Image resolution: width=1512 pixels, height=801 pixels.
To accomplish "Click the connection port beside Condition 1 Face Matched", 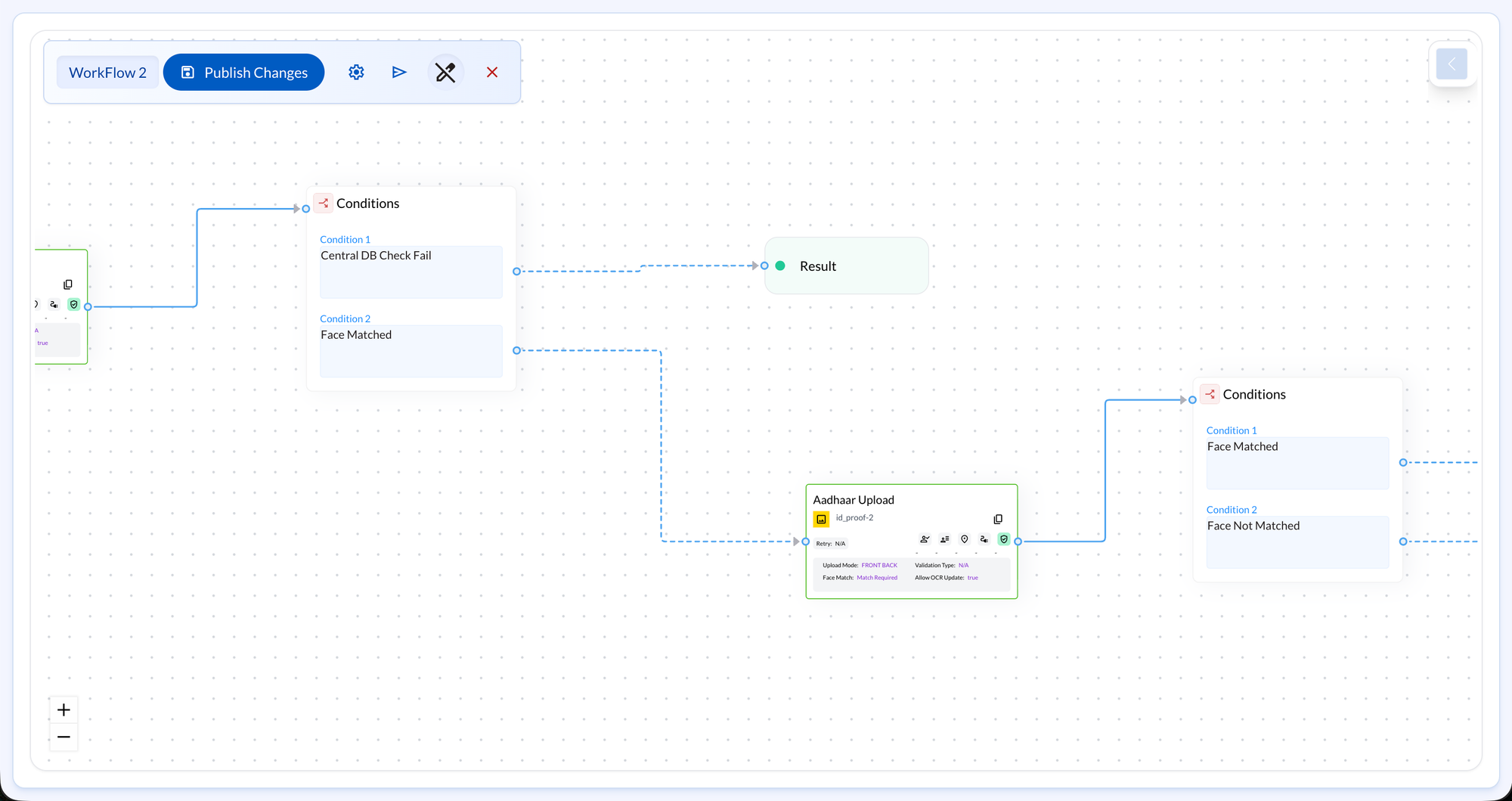I will 1402,462.
